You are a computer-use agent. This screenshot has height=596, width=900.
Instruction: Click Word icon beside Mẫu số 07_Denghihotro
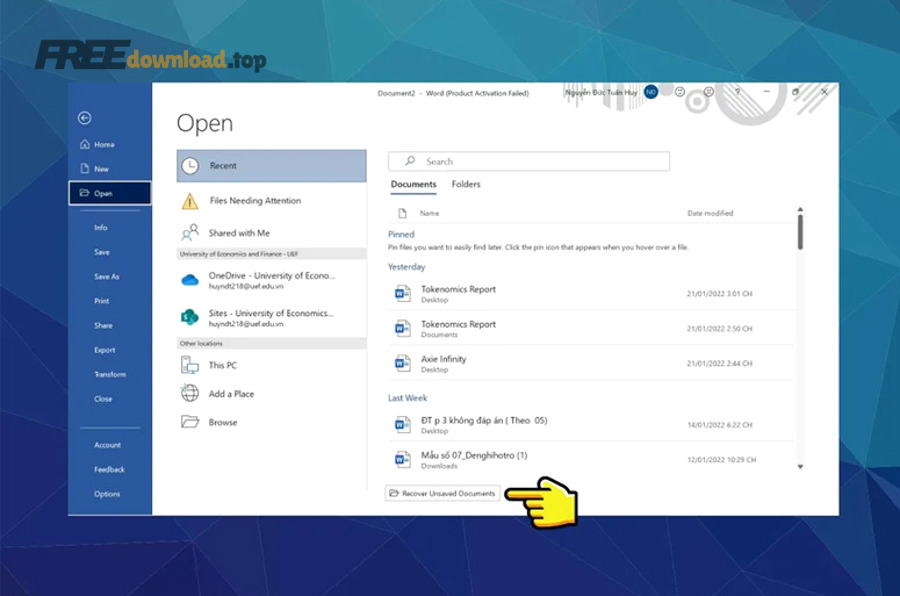[402, 459]
